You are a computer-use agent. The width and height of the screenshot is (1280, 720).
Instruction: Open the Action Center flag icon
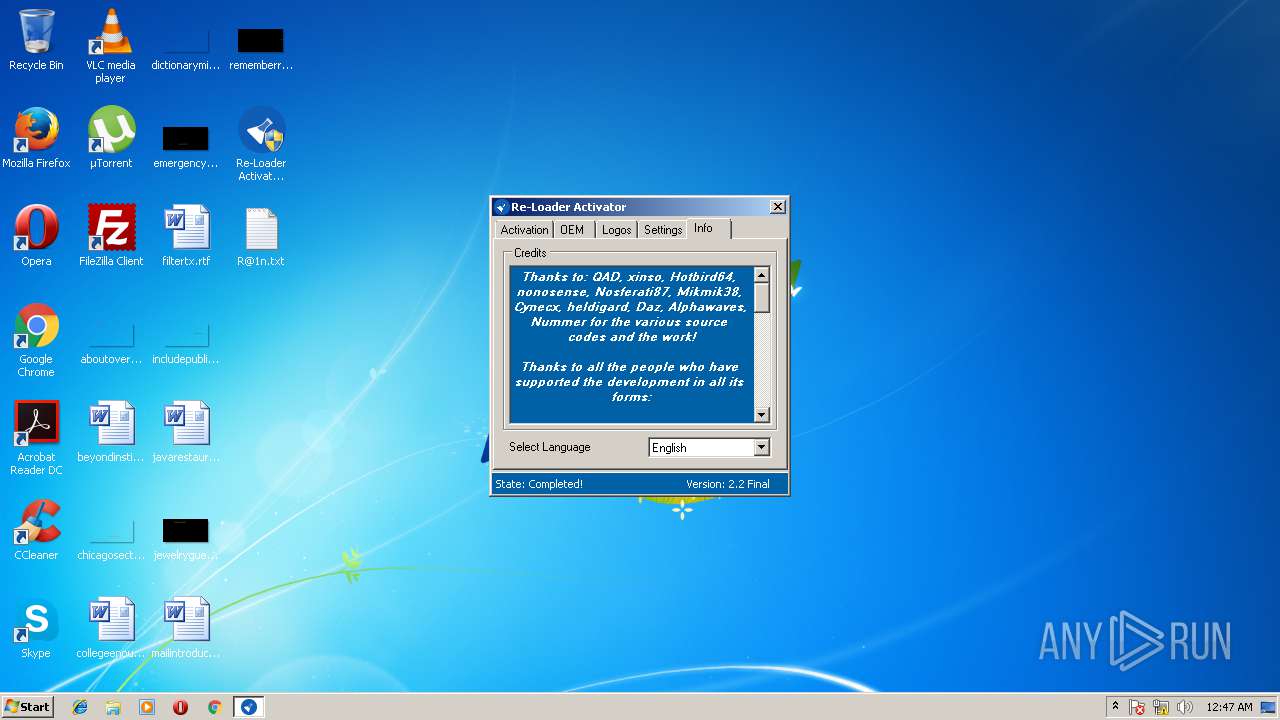[x=1137, y=707]
